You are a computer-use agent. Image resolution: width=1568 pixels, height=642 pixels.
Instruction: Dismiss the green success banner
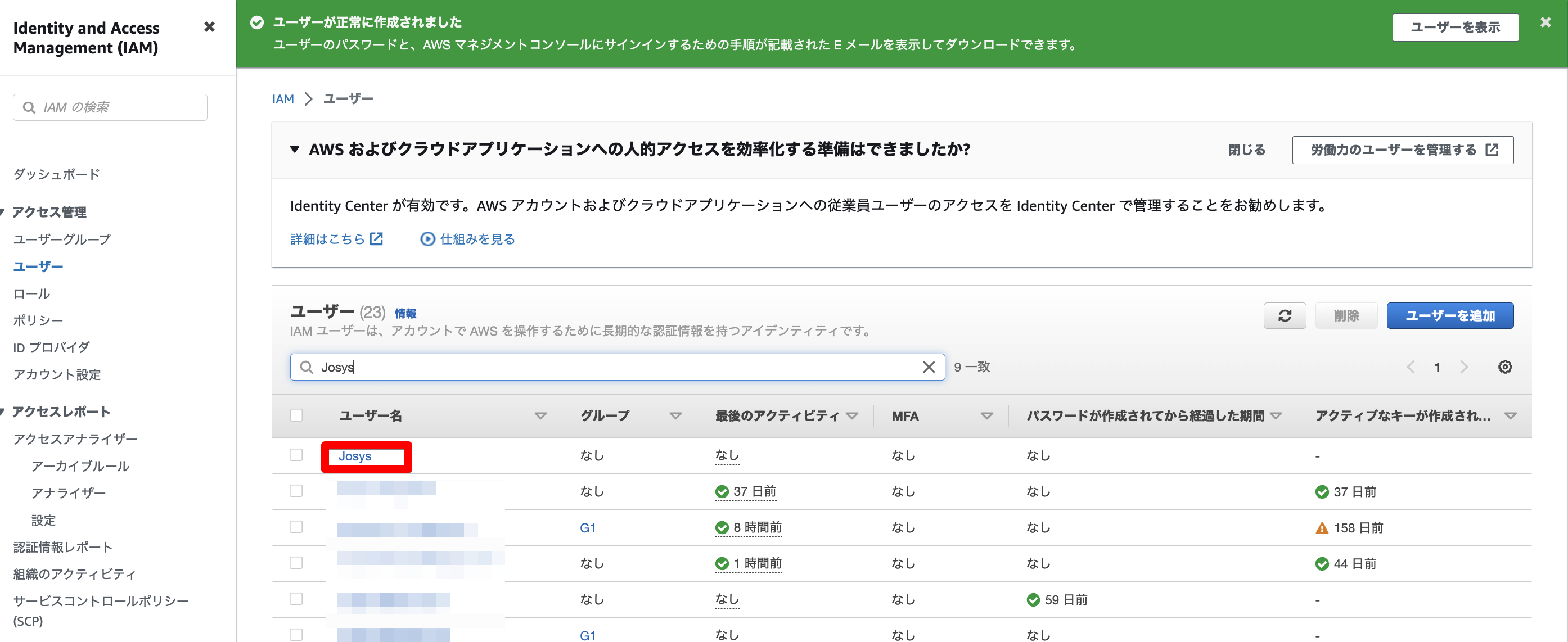pyautogui.click(x=1545, y=22)
